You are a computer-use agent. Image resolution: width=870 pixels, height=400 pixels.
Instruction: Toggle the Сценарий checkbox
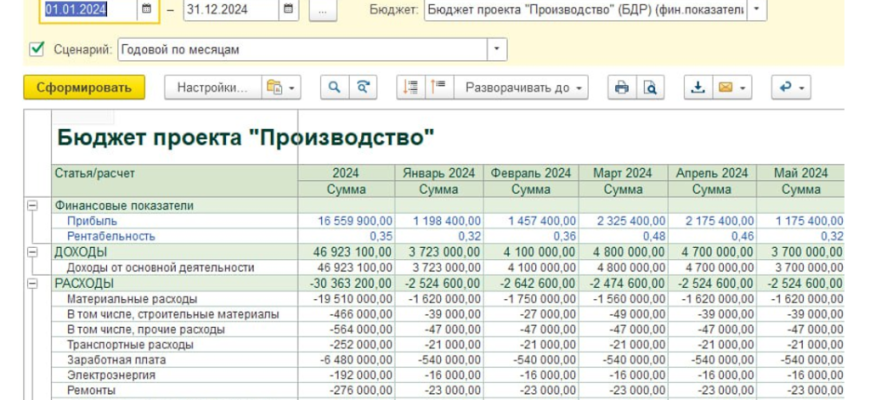pos(37,48)
